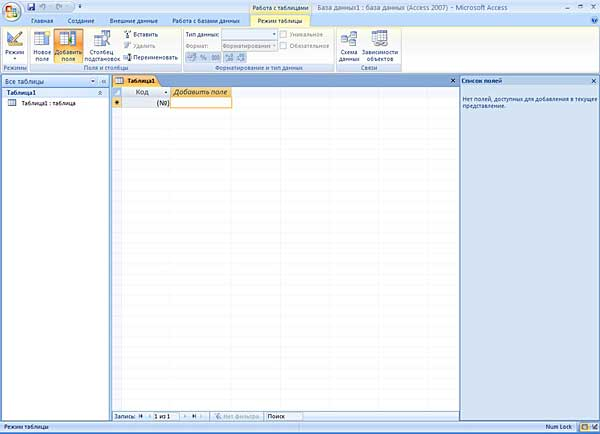Viewport: 600px width, 434px height.
Task: Apply percent format icon
Action: 204,57
